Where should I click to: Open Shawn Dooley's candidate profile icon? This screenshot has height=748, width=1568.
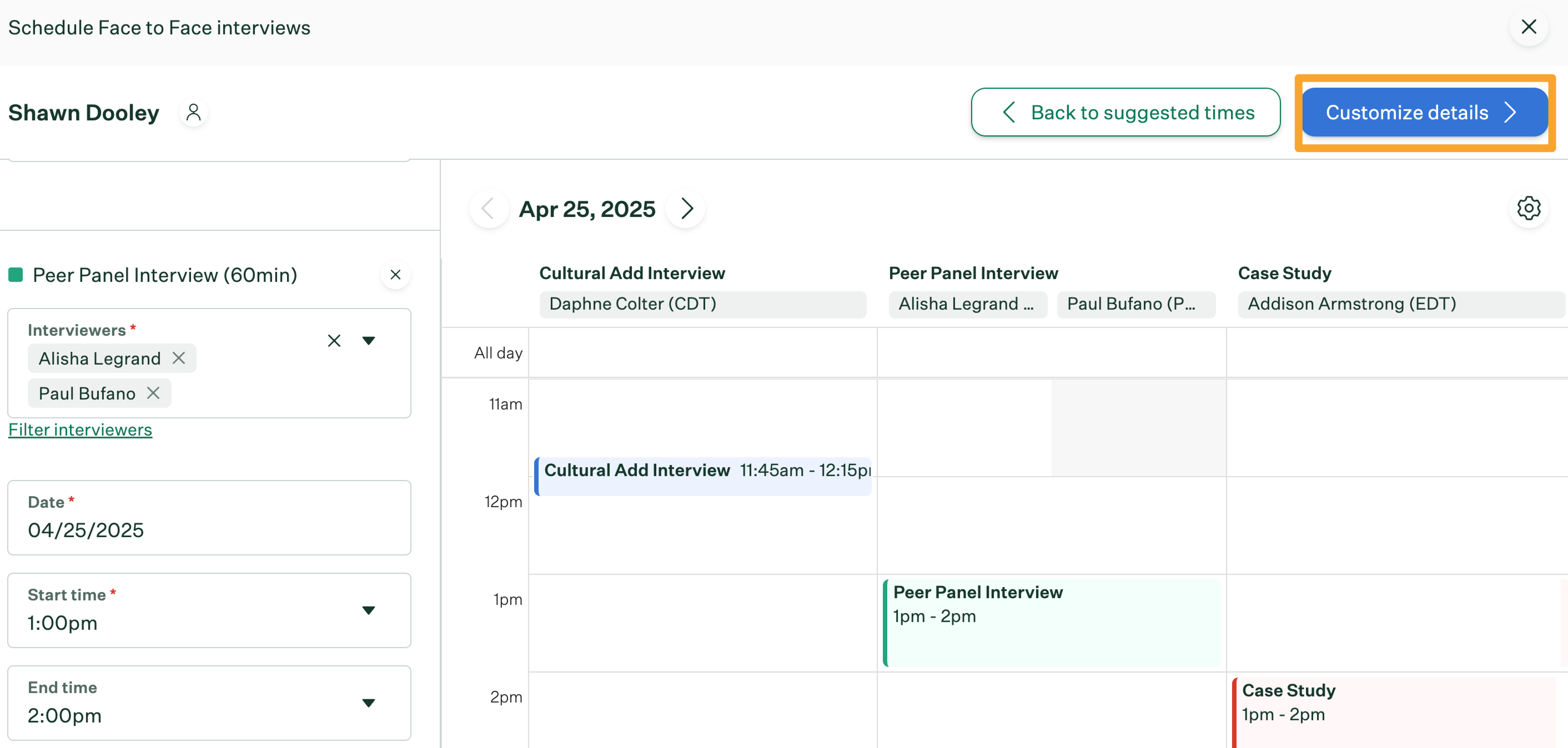[x=194, y=112]
